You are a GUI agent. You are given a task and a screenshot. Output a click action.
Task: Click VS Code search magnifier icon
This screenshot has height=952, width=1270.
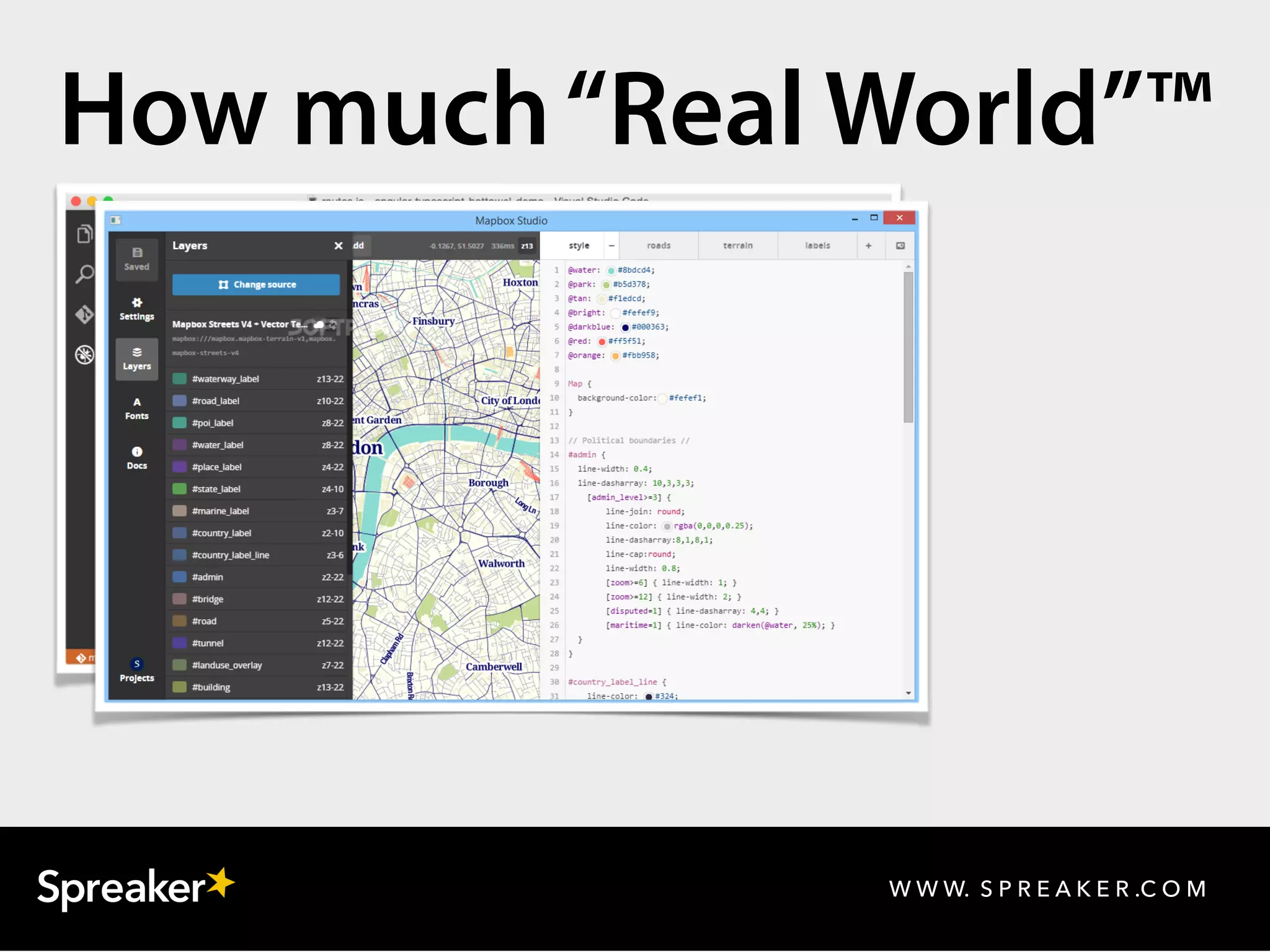tap(85, 273)
